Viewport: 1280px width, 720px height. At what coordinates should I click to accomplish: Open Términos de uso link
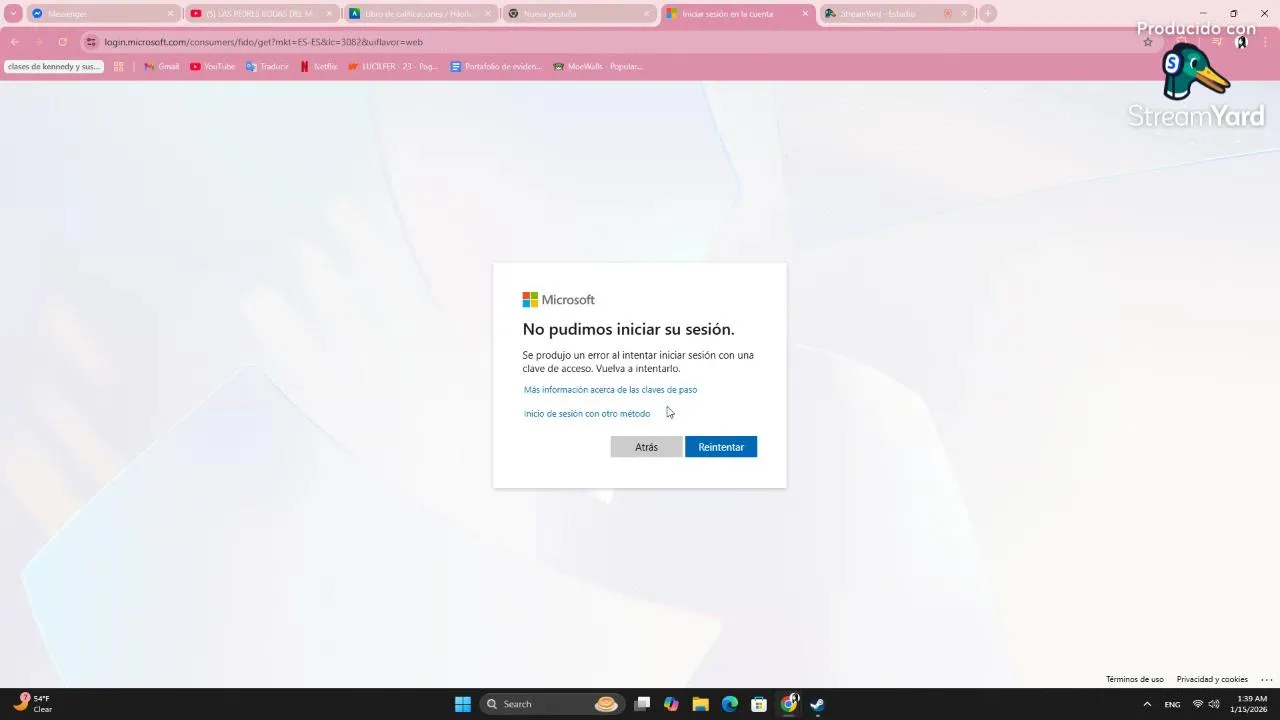pyautogui.click(x=1134, y=679)
